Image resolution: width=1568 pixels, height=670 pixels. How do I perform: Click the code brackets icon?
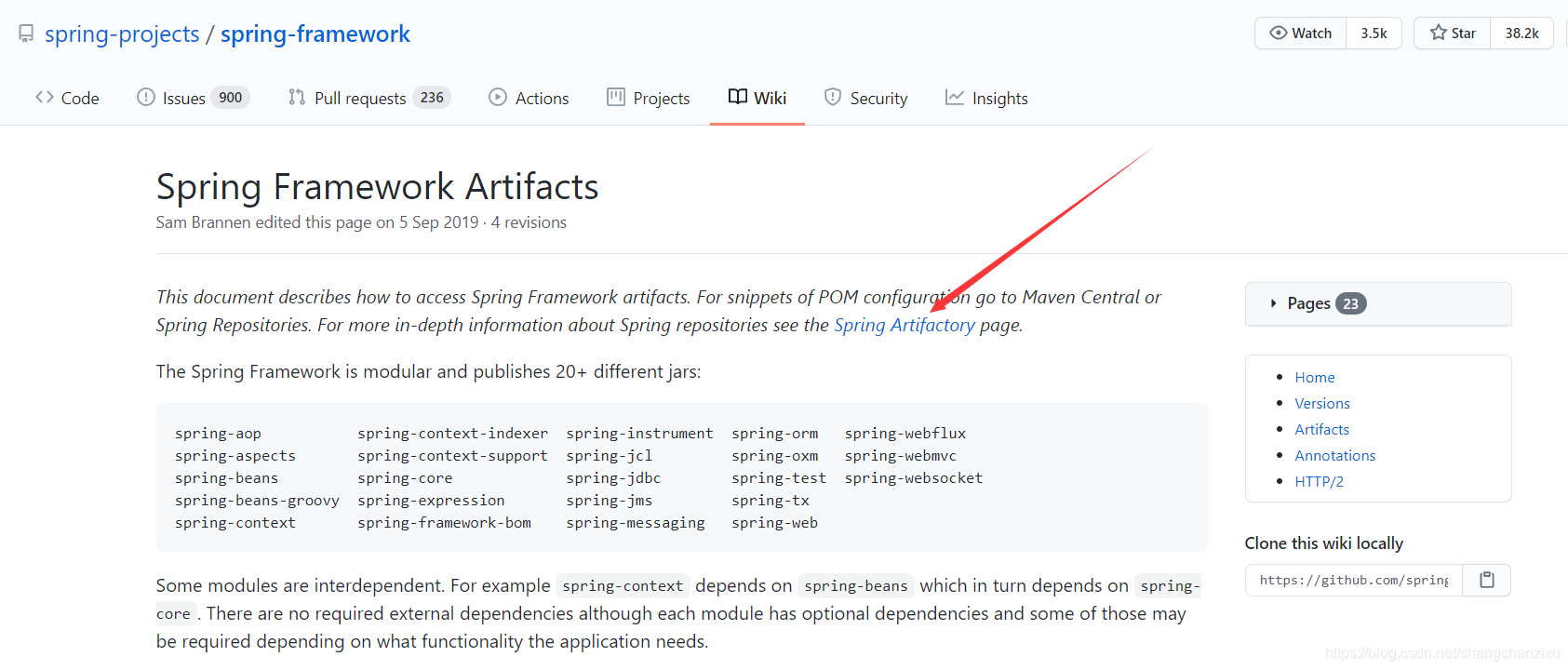45,97
